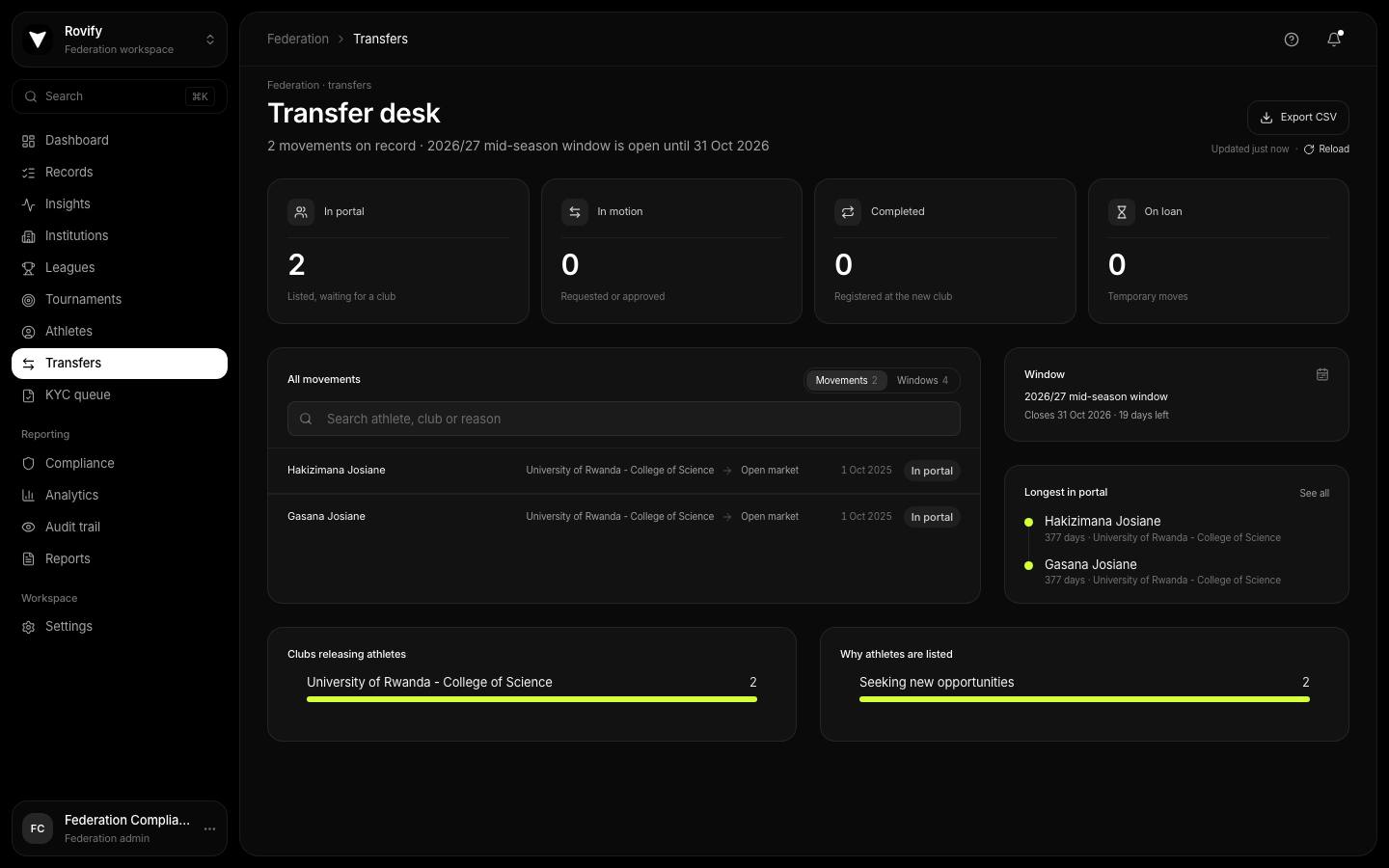The image size is (1389, 868).
Task: Open Dashboard from the sidebar
Action: point(120,141)
